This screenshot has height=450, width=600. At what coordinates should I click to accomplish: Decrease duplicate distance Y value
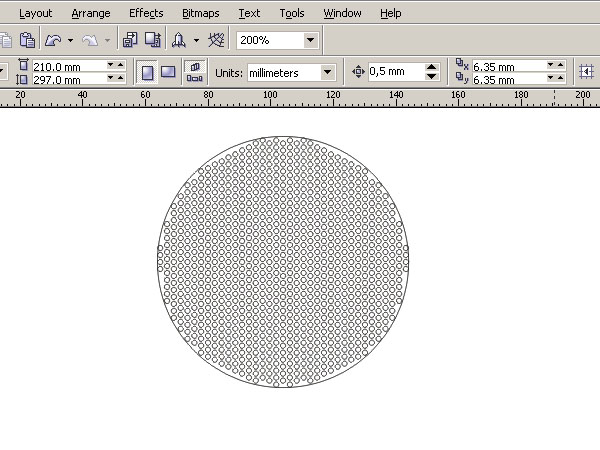[x=551, y=78]
